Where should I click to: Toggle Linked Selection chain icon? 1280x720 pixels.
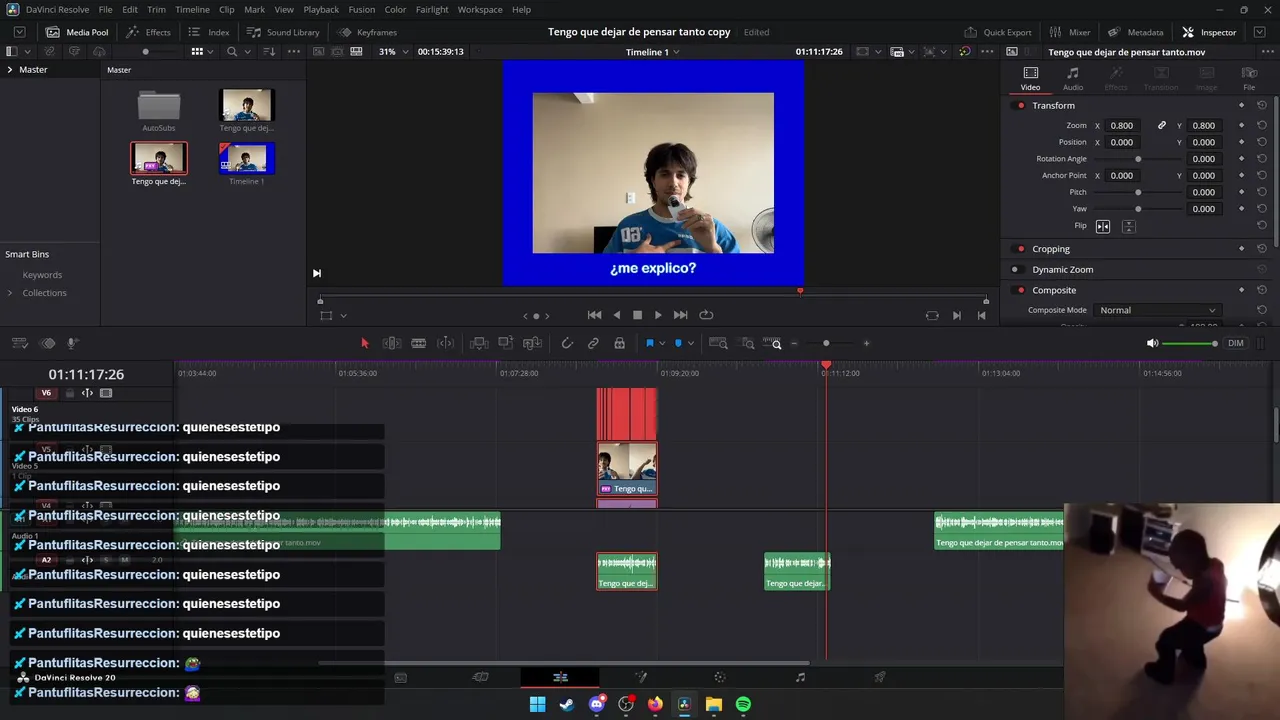point(593,343)
